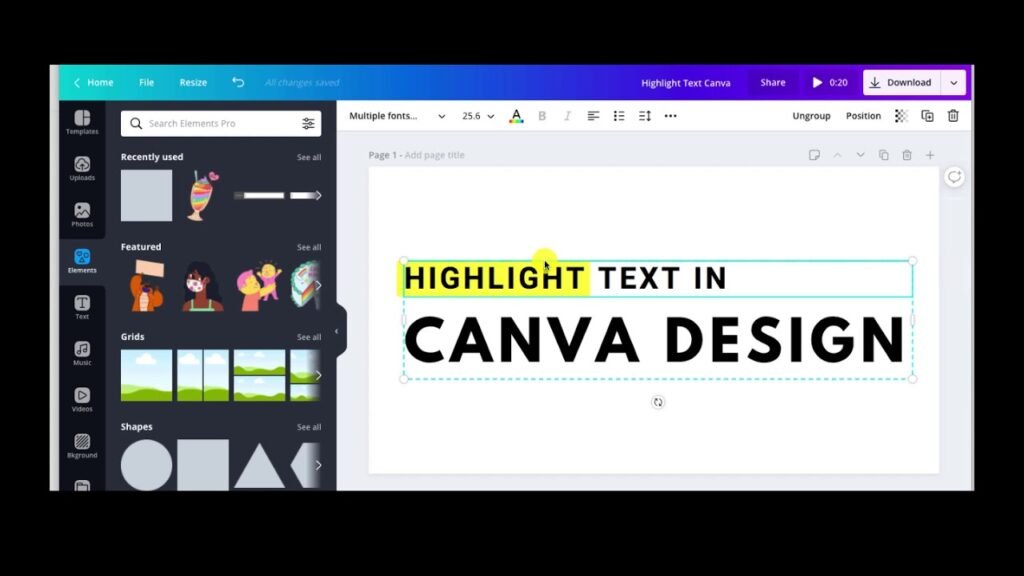Add a new page plus icon
The width and height of the screenshot is (1024, 576).
[930, 155]
